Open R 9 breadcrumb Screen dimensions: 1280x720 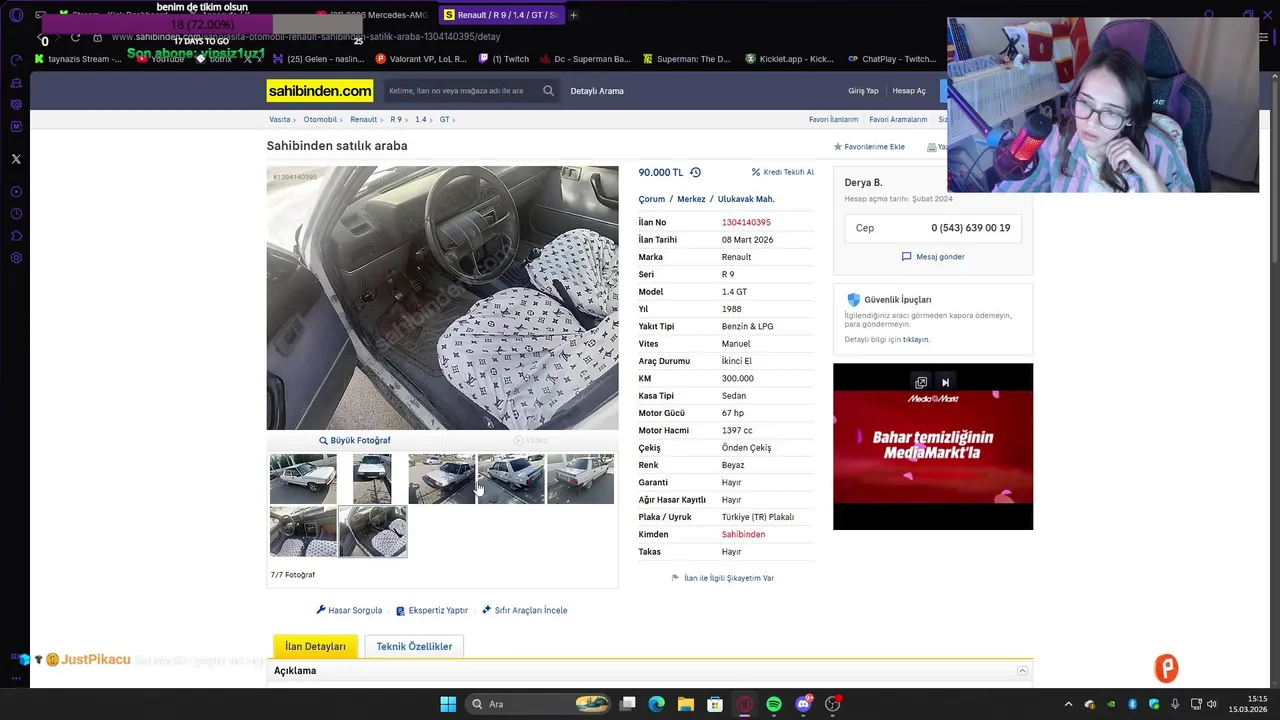tap(396, 119)
